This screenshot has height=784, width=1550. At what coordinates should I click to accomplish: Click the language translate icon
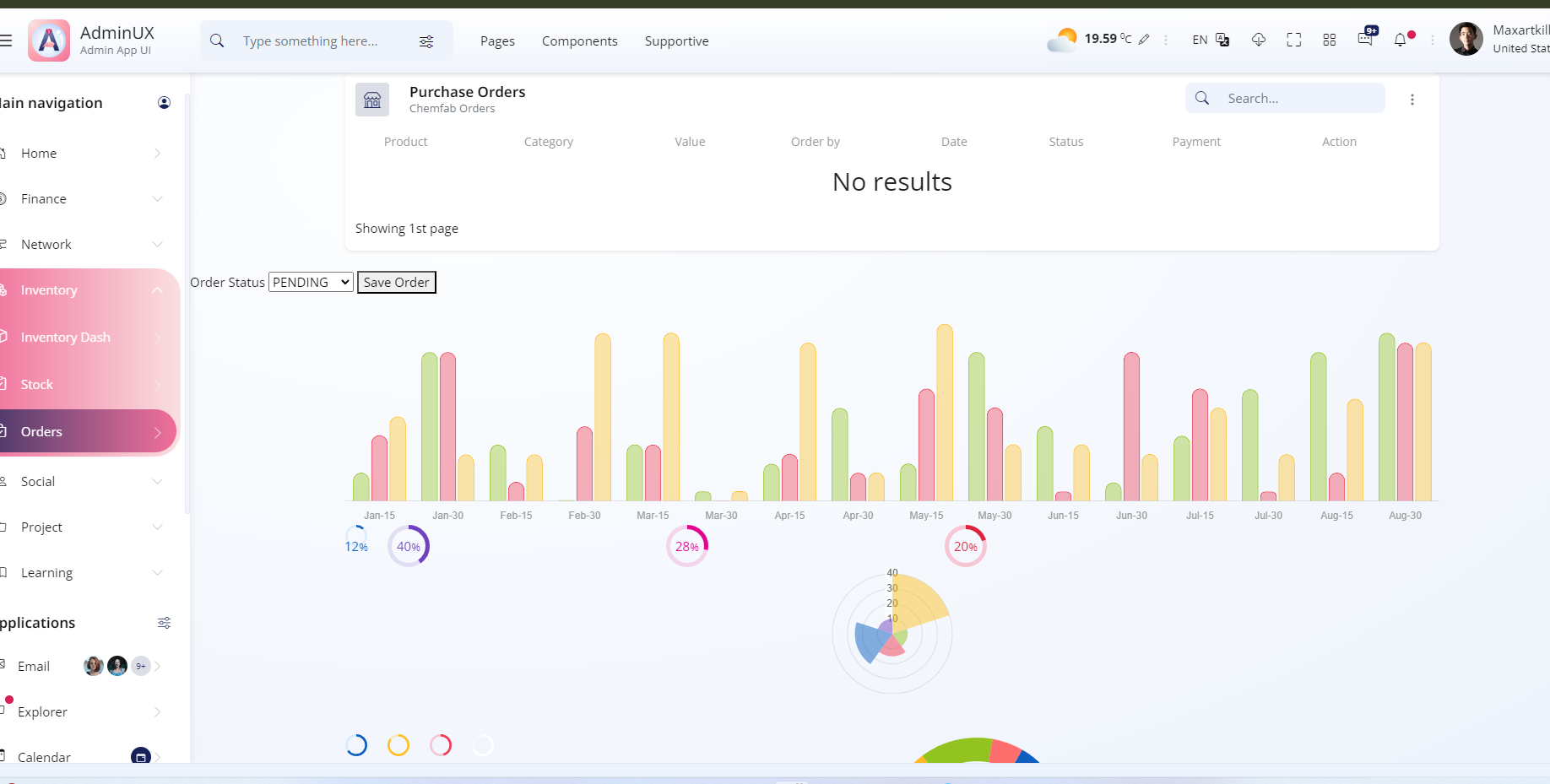1222,40
